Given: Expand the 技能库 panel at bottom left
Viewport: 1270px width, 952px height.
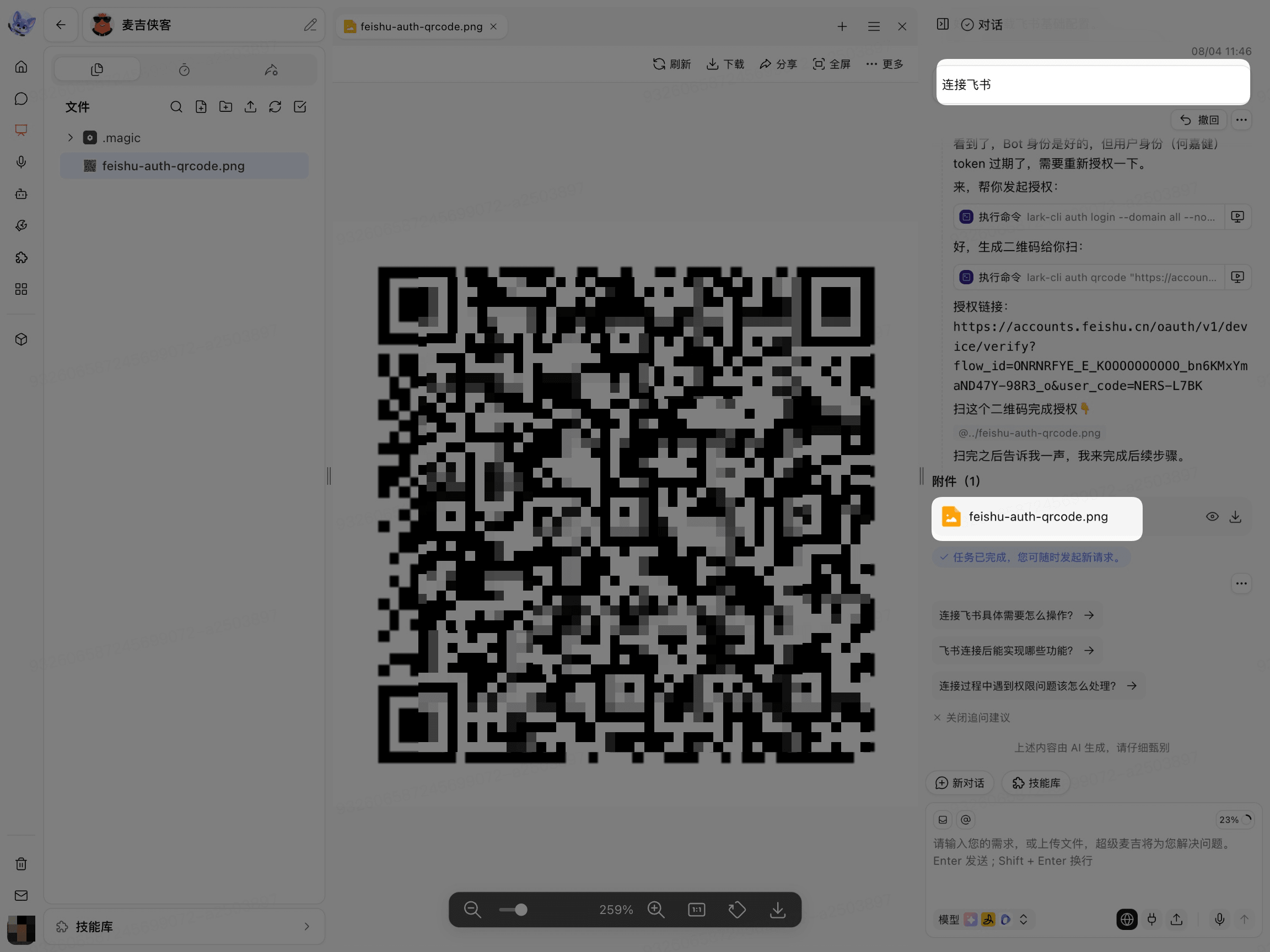Looking at the screenshot, I should click(184, 926).
